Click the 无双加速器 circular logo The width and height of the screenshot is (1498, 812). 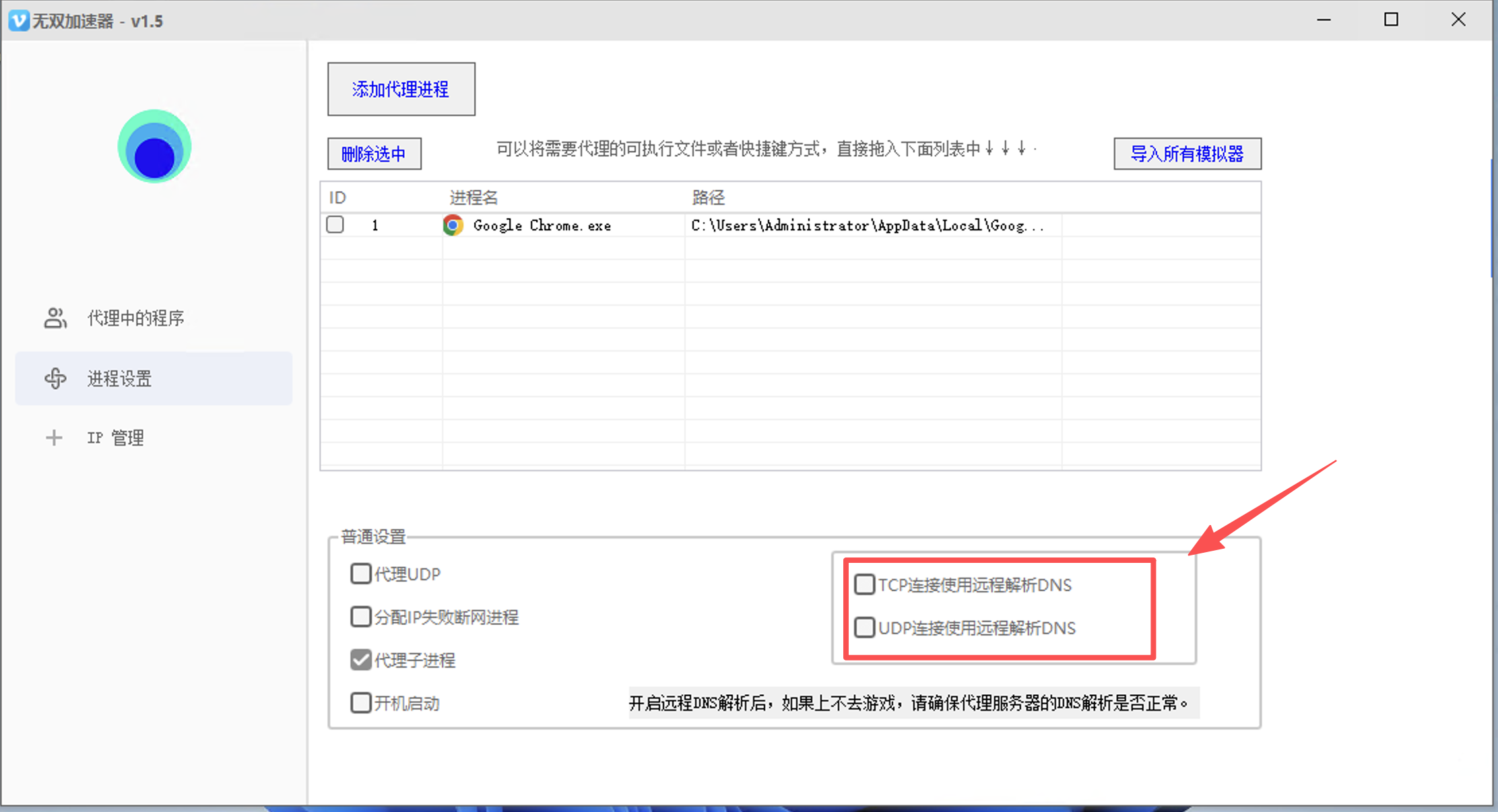coord(154,146)
